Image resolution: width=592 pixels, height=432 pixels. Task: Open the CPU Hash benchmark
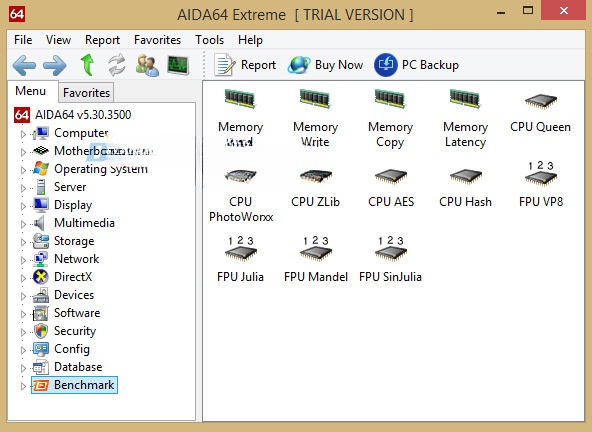pyautogui.click(x=466, y=189)
